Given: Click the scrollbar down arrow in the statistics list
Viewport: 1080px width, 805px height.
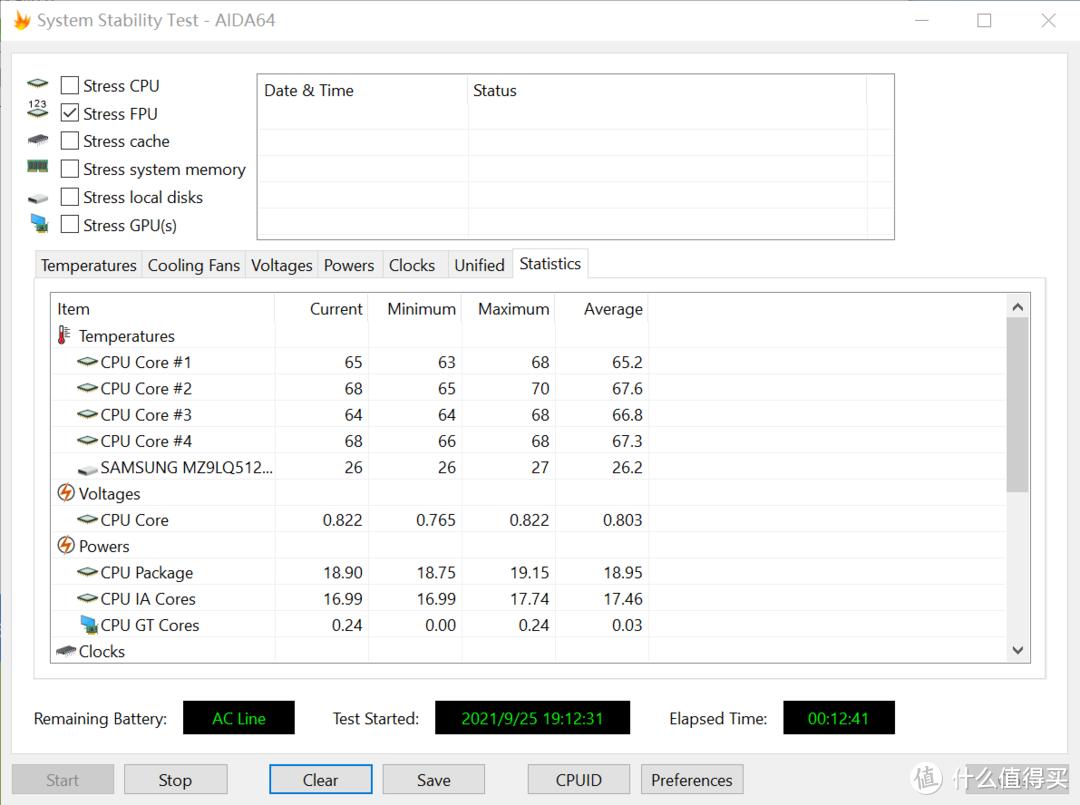Looking at the screenshot, I should (x=1017, y=650).
